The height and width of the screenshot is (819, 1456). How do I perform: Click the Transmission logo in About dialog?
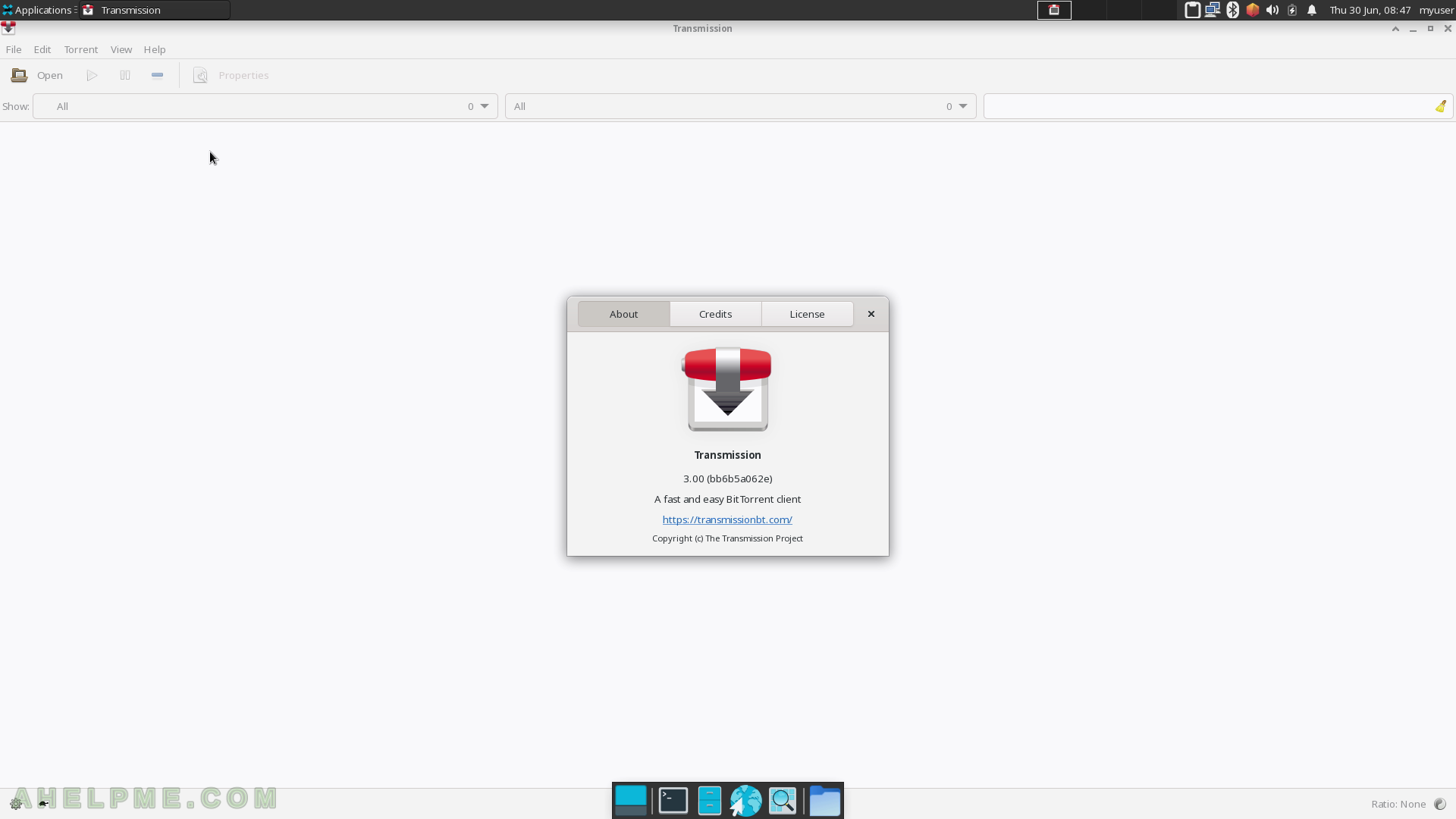727,390
